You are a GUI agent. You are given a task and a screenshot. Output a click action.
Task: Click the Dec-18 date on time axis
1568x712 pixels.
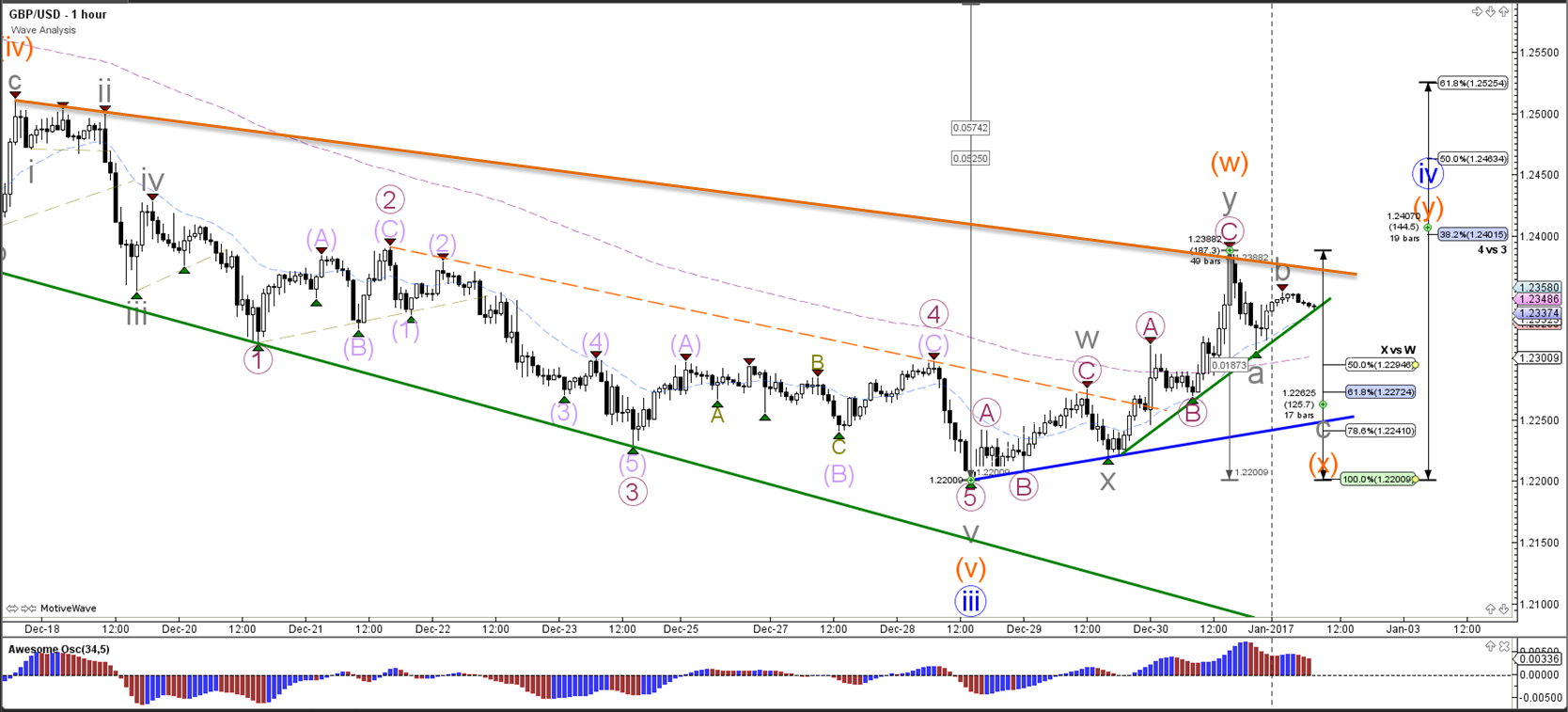pos(42,628)
